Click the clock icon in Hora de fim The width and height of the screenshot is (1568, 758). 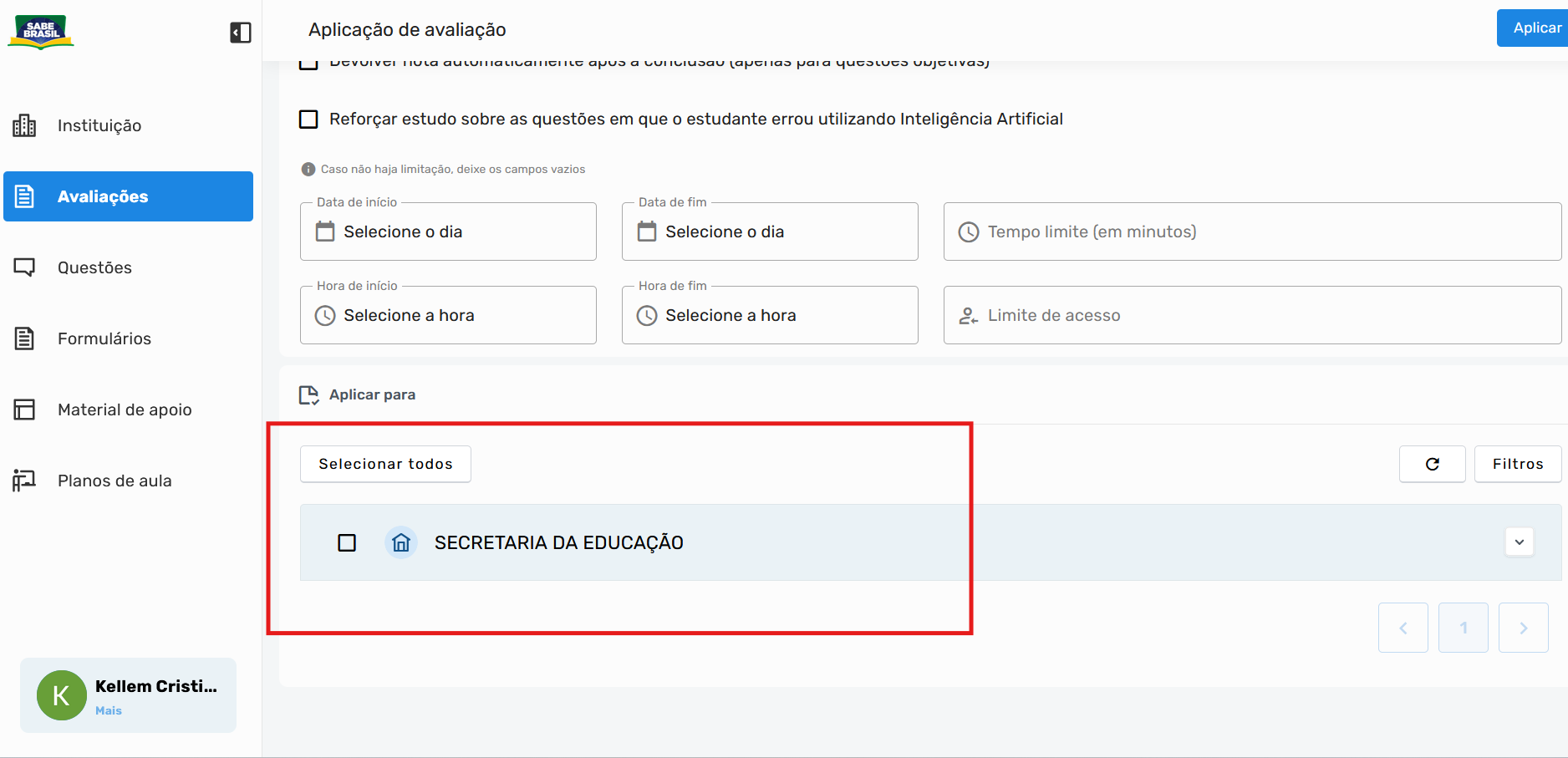pyautogui.click(x=647, y=315)
